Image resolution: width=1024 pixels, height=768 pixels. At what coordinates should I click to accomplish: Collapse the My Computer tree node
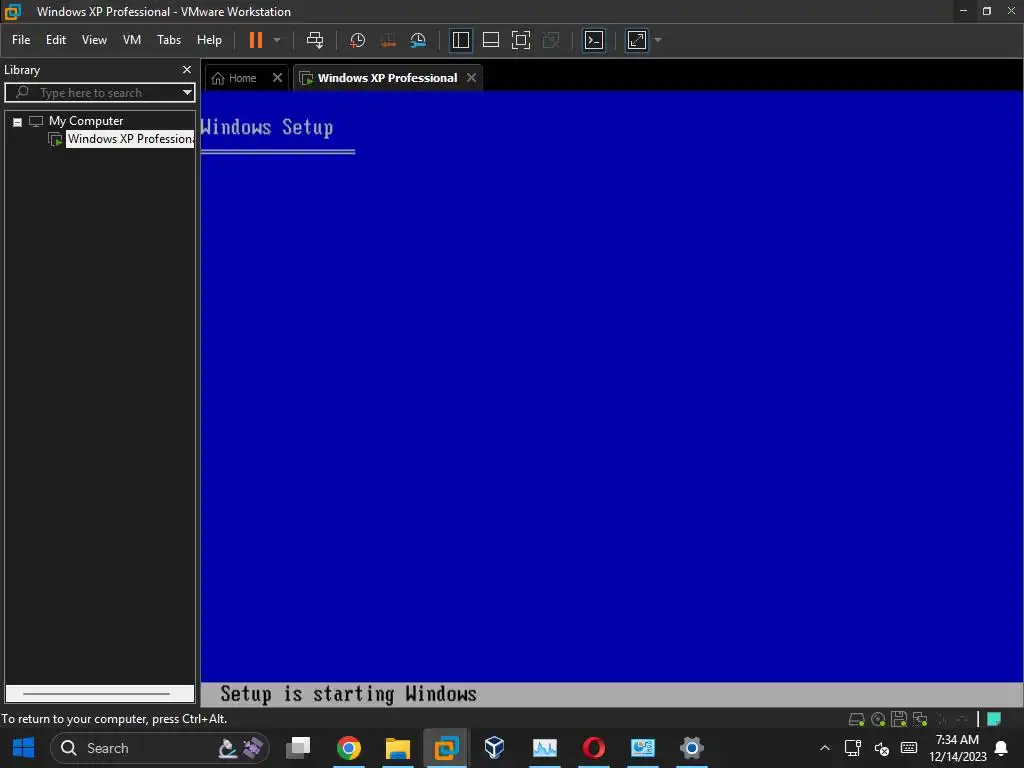point(18,122)
